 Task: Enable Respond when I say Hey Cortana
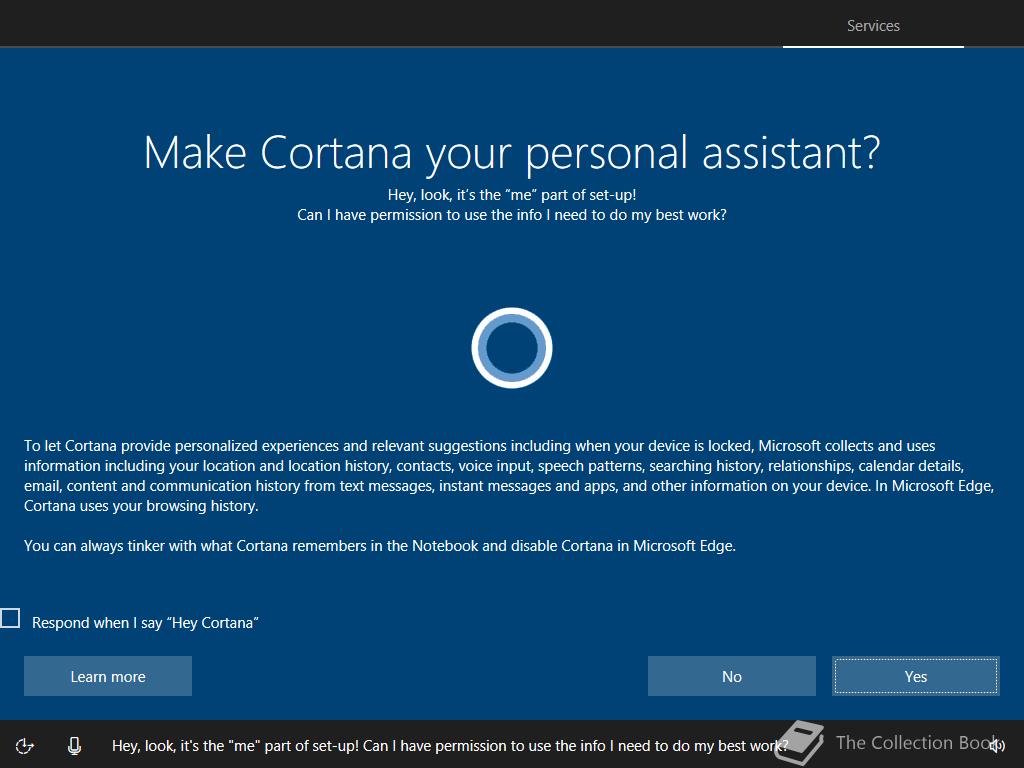(10, 618)
